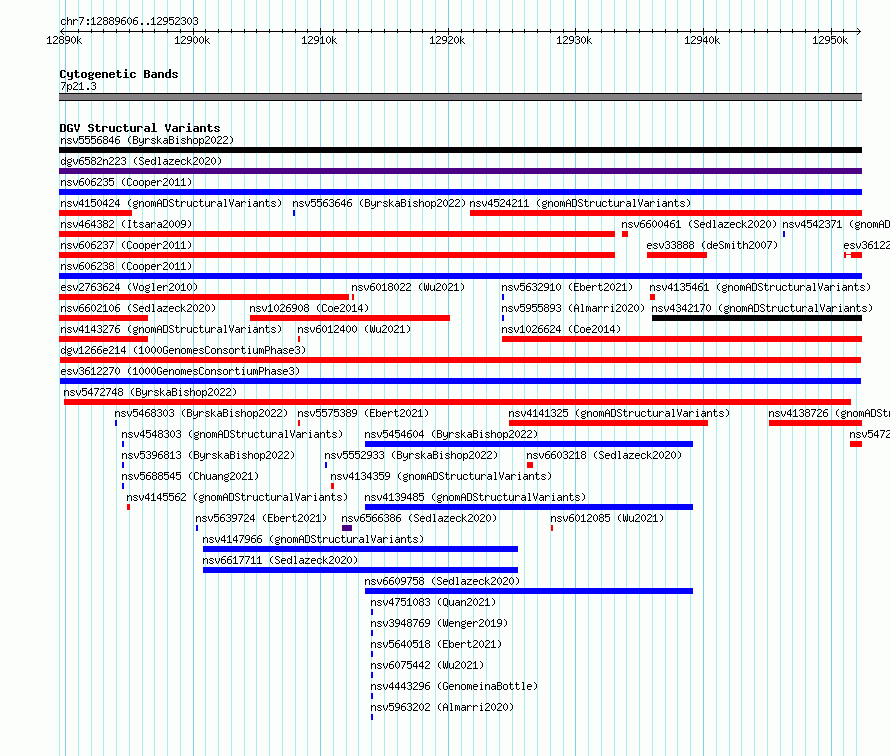
Task: Open esv2763624 (Vogler2010) variant
Action: coord(129,287)
